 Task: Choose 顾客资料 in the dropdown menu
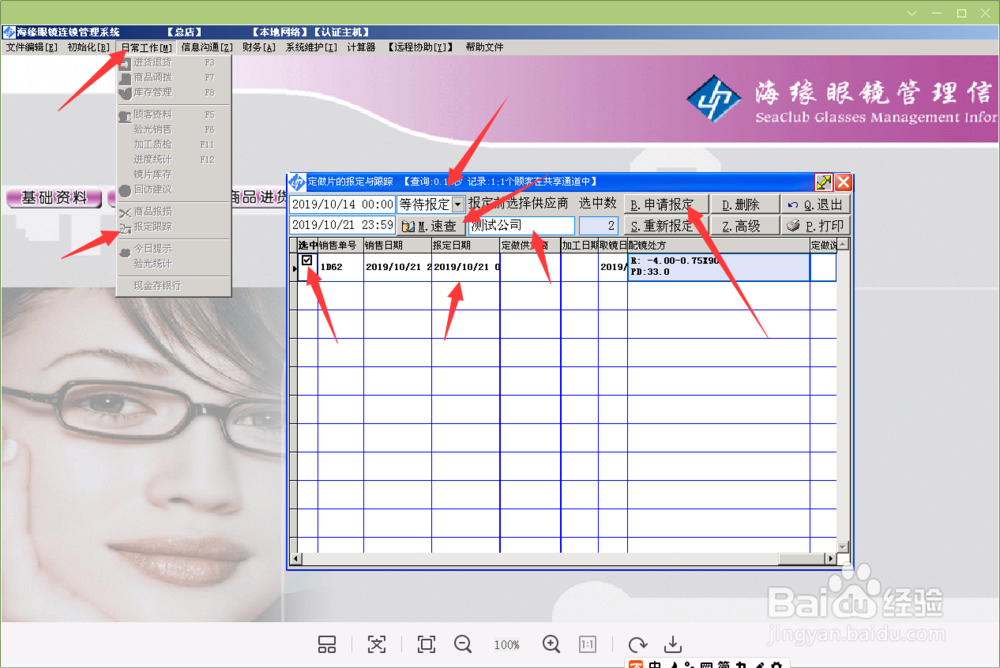[173, 114]
